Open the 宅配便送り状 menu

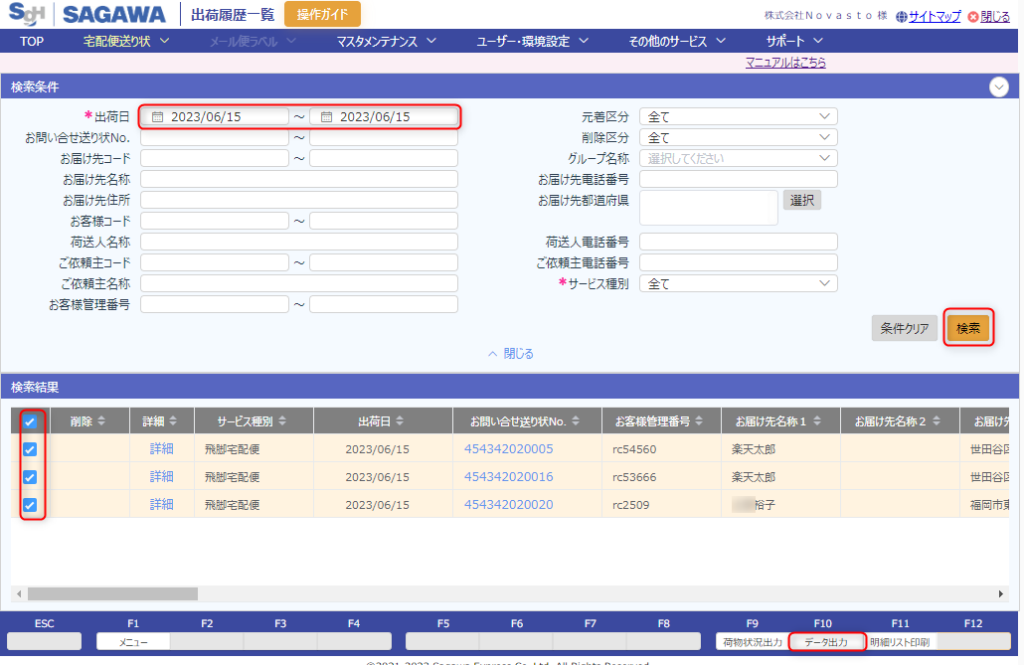[x=126, y=41]
